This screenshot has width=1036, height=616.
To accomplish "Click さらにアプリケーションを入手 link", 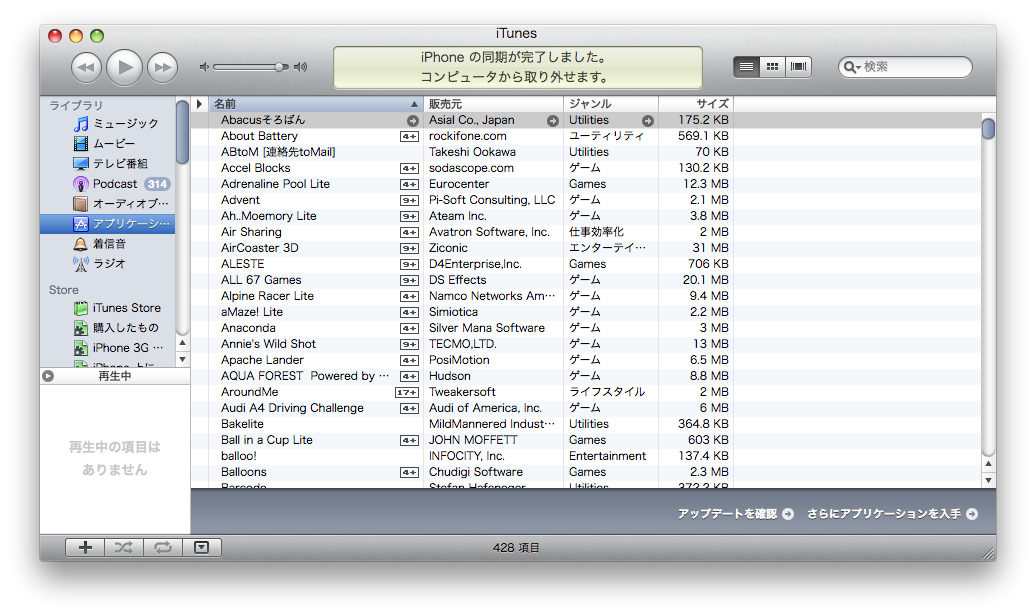I will coord(892,514).
